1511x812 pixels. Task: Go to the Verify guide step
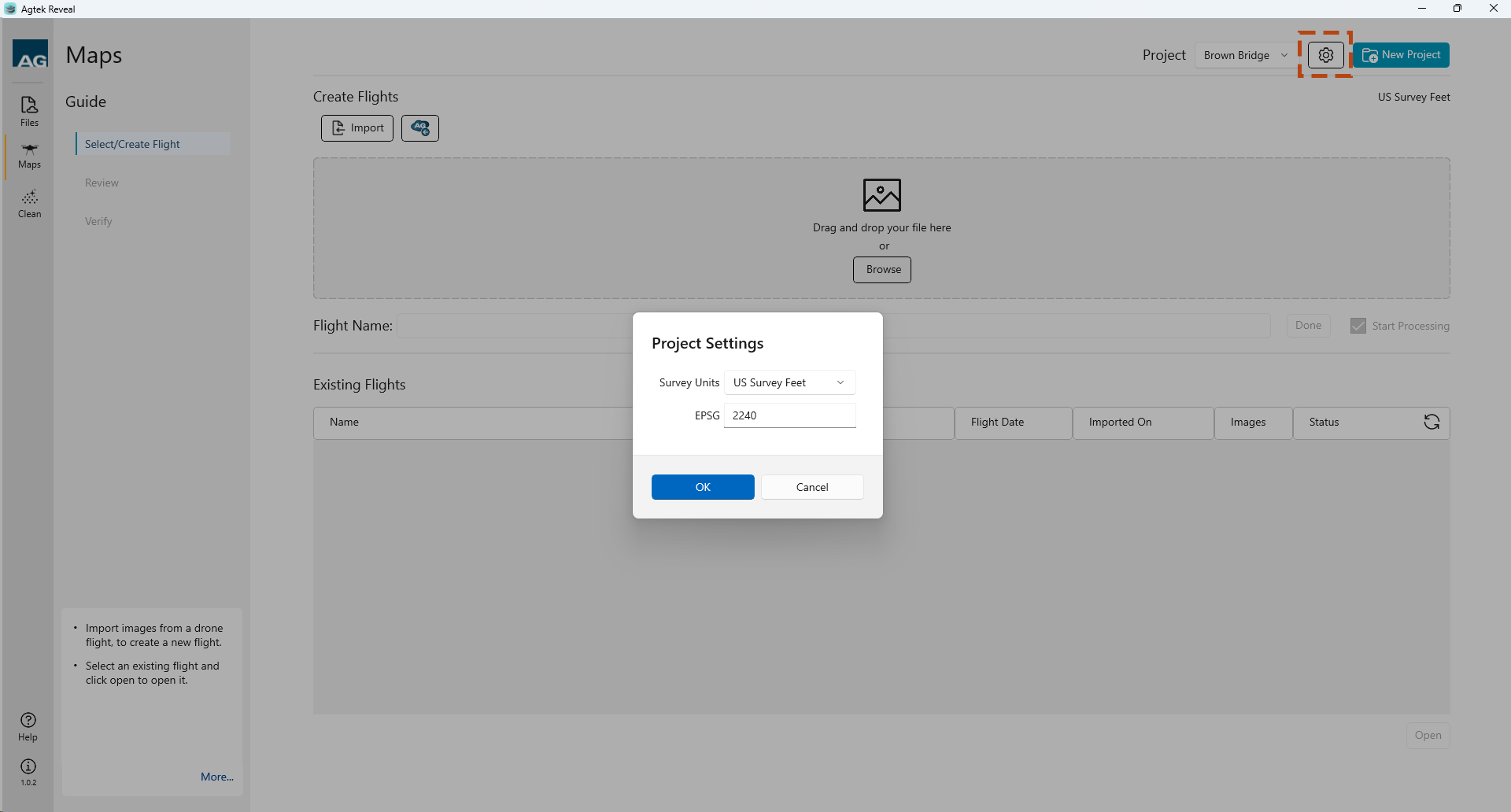click(x=99, y=221)
